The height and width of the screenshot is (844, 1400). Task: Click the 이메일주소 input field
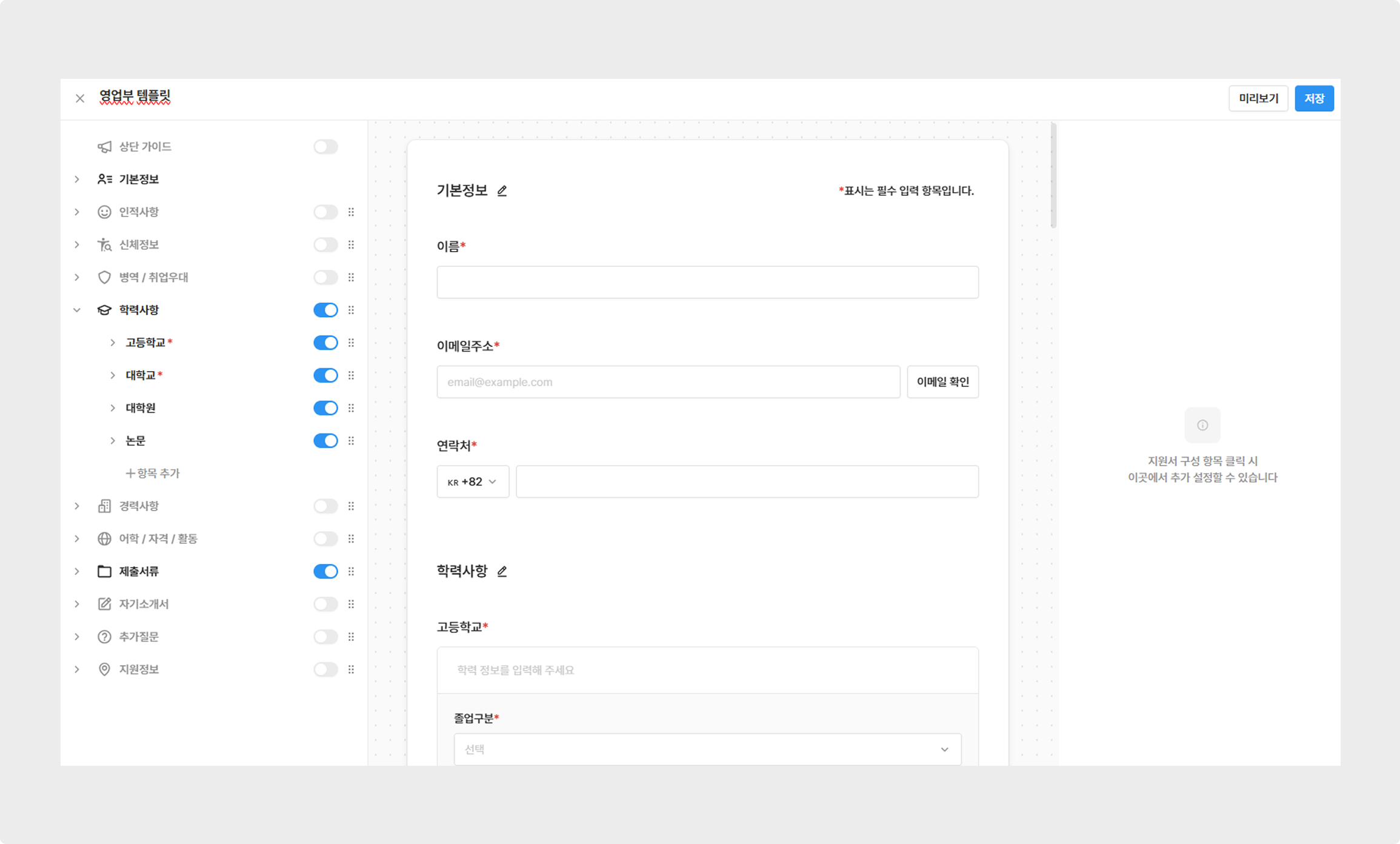click(668, 382)
